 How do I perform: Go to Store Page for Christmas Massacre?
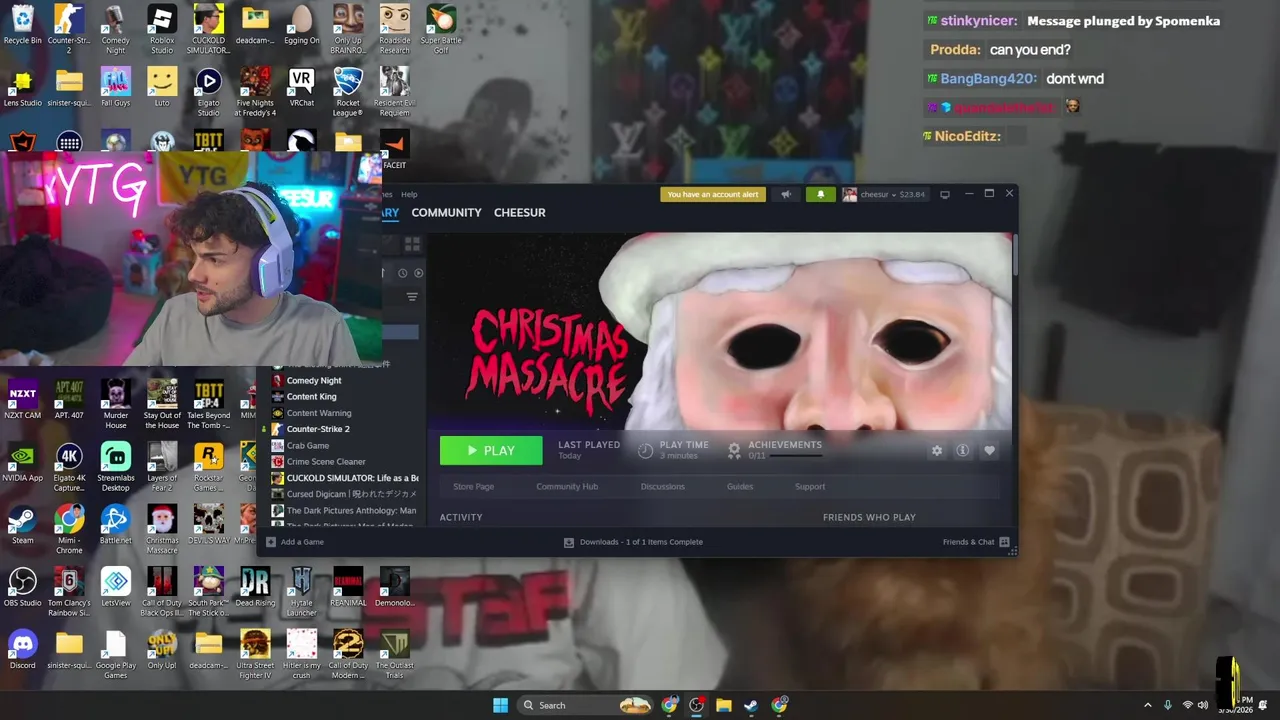pyautogui.click(x=473, y=487)
